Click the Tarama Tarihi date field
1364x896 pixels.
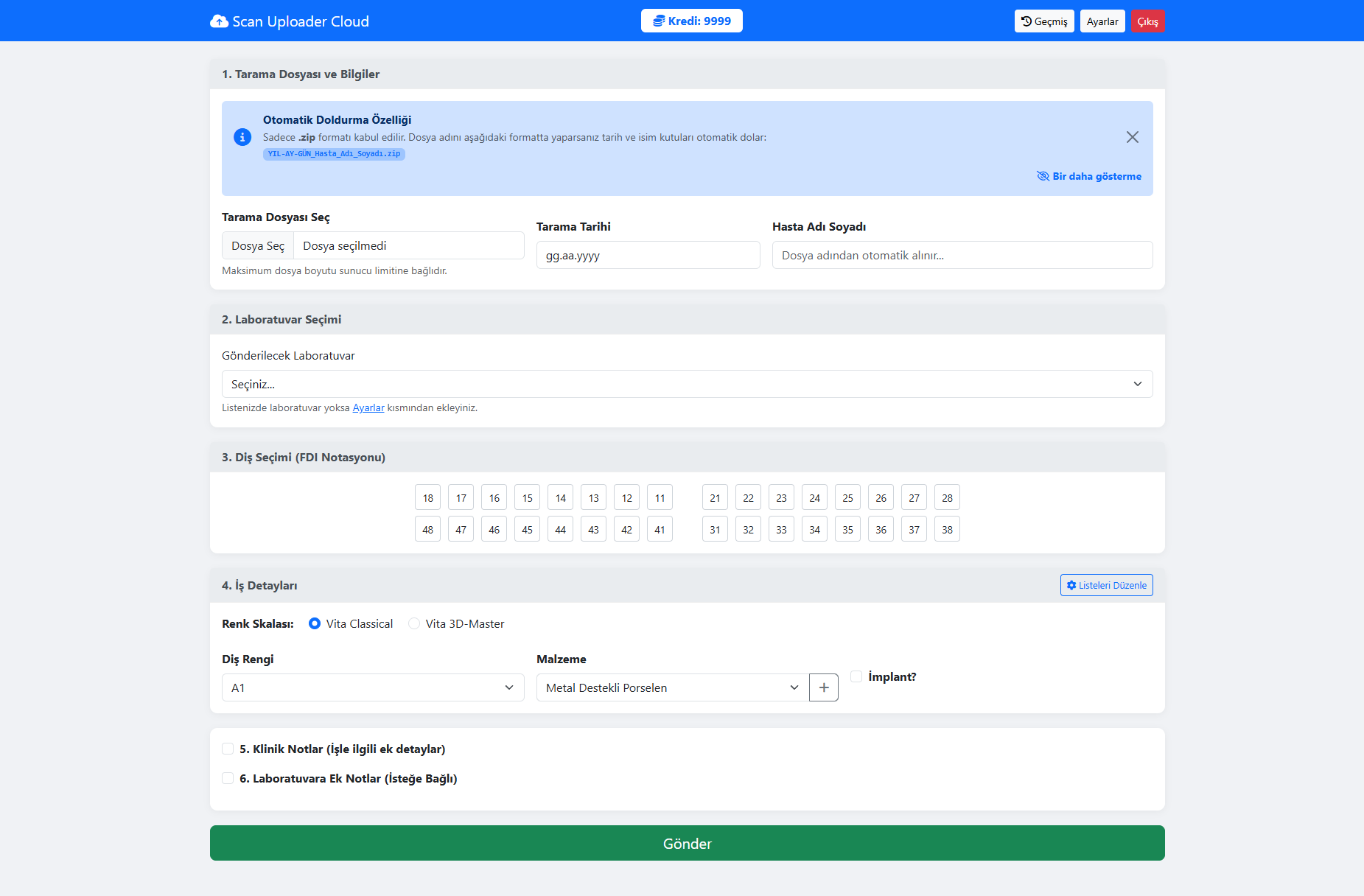pyautogui.click(x=648, y=255)
